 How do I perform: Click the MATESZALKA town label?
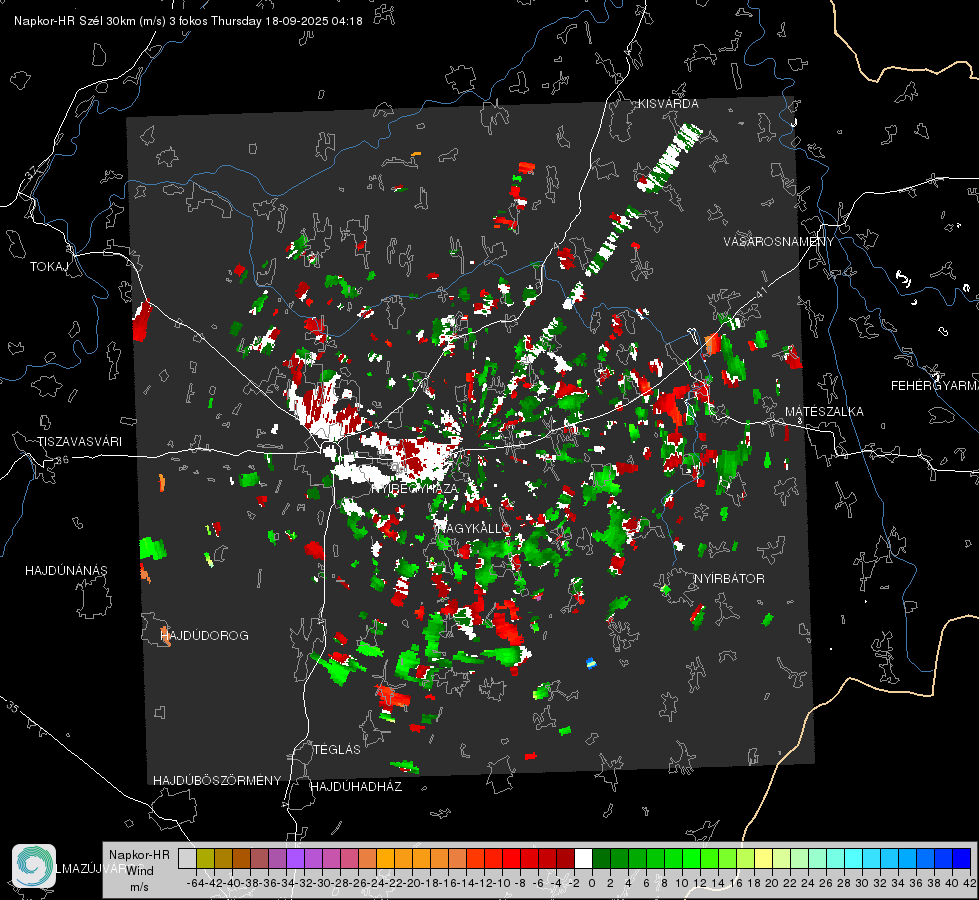coord(824,411)
